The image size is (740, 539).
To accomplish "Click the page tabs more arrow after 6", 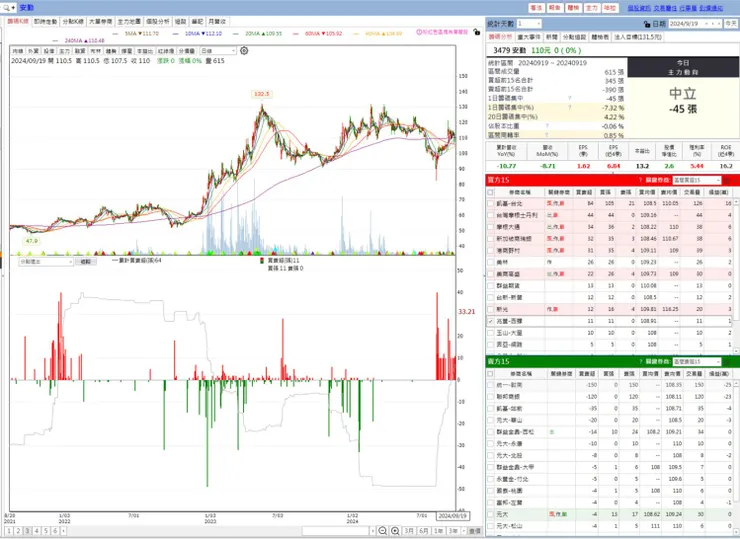I will tap(63, 531).
